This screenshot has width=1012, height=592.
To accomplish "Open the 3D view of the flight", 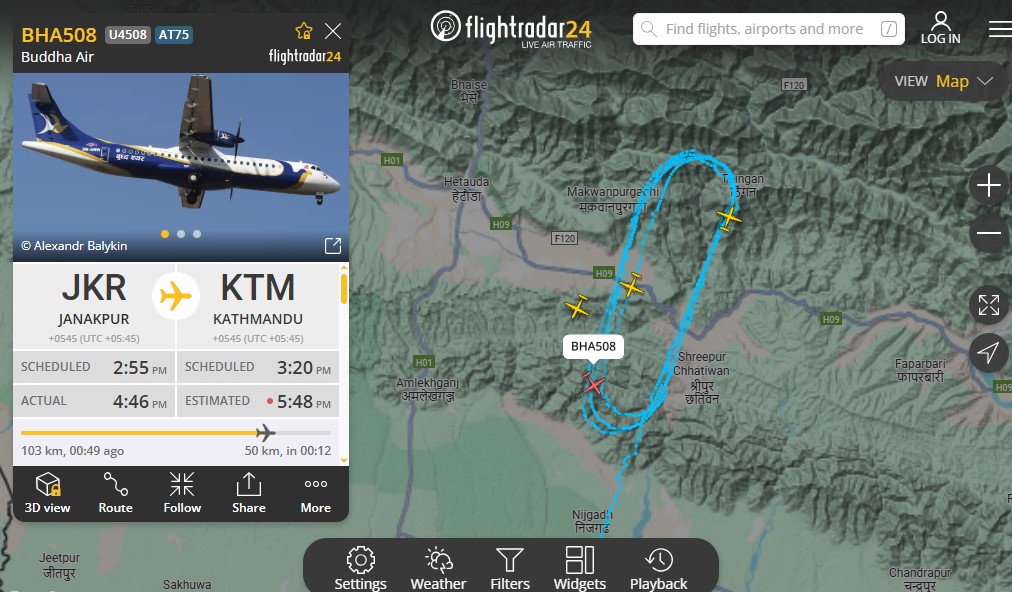I will click(x=47, y=493).
